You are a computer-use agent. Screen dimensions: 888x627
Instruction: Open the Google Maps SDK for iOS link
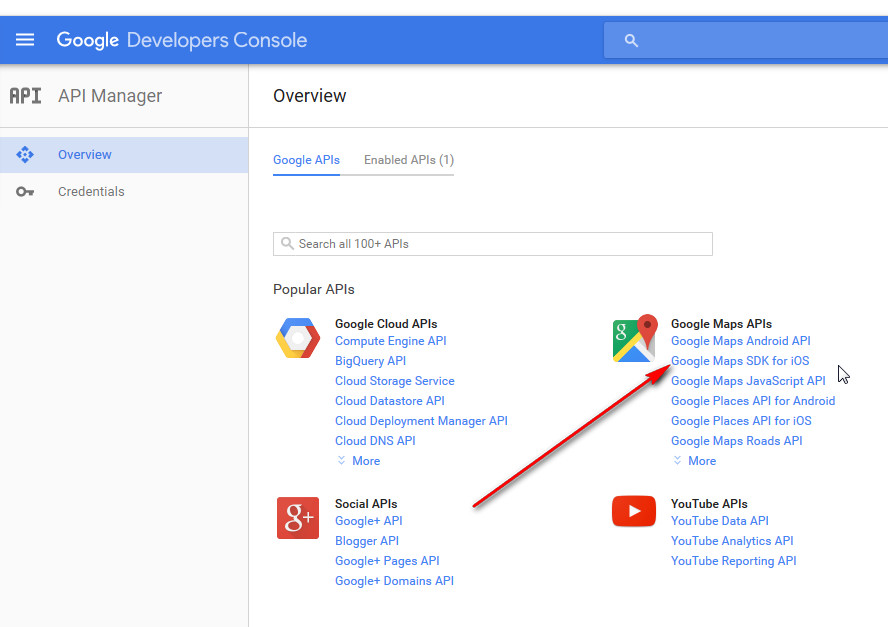tap(740, 361)
